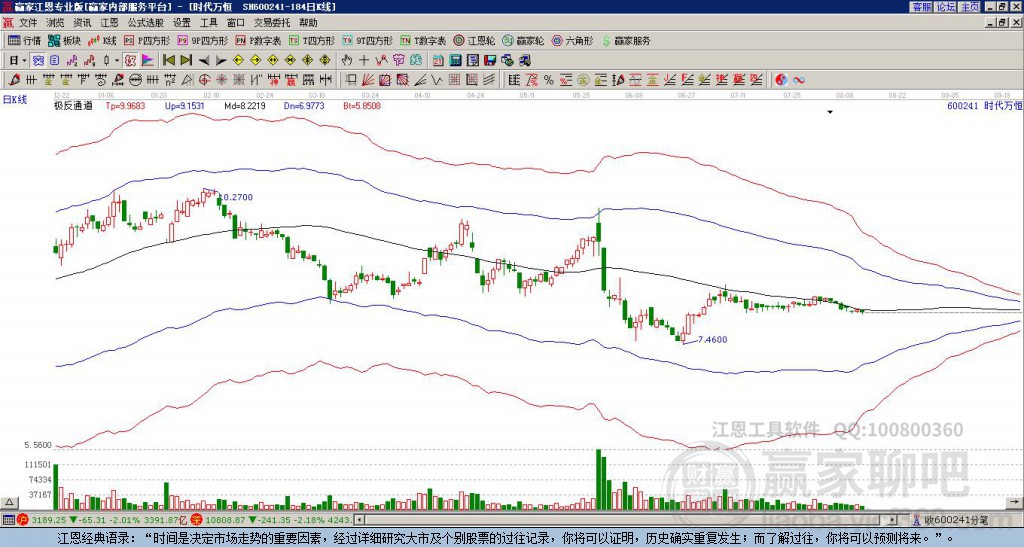Viewport: 1024px width, 548px height.
Task: Open the 江恩轮 tool
Action: 475,40
